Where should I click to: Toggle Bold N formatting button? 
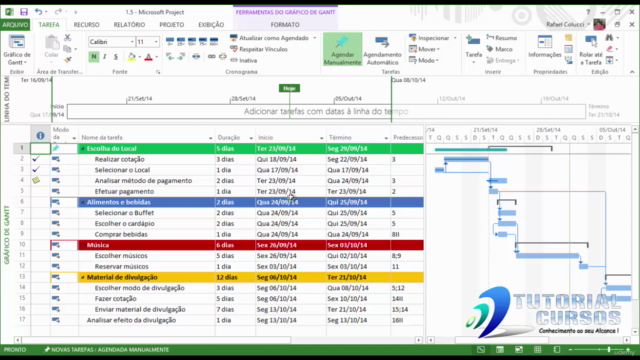click(93, 57)
